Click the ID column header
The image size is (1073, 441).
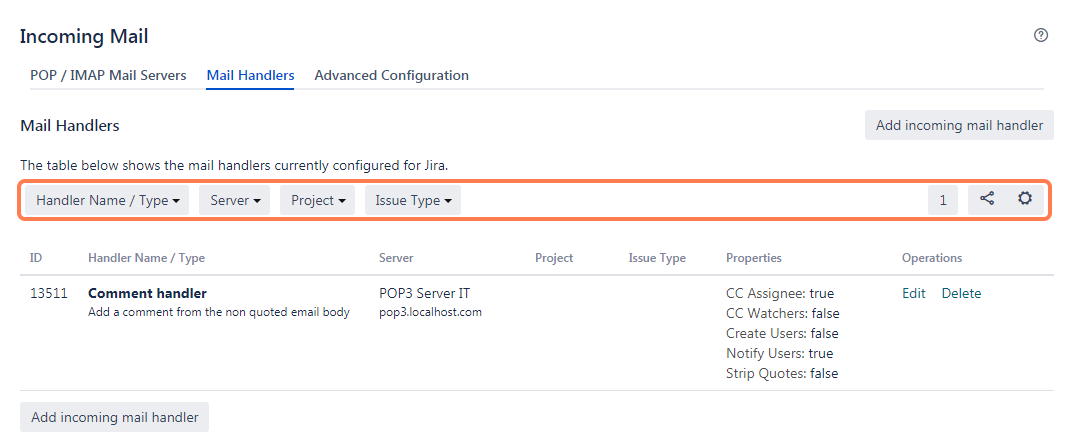coord(36,258)
